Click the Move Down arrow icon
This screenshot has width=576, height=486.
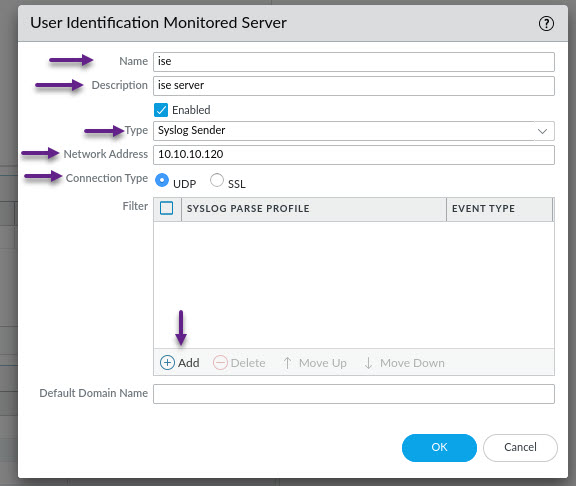(368, 363)
